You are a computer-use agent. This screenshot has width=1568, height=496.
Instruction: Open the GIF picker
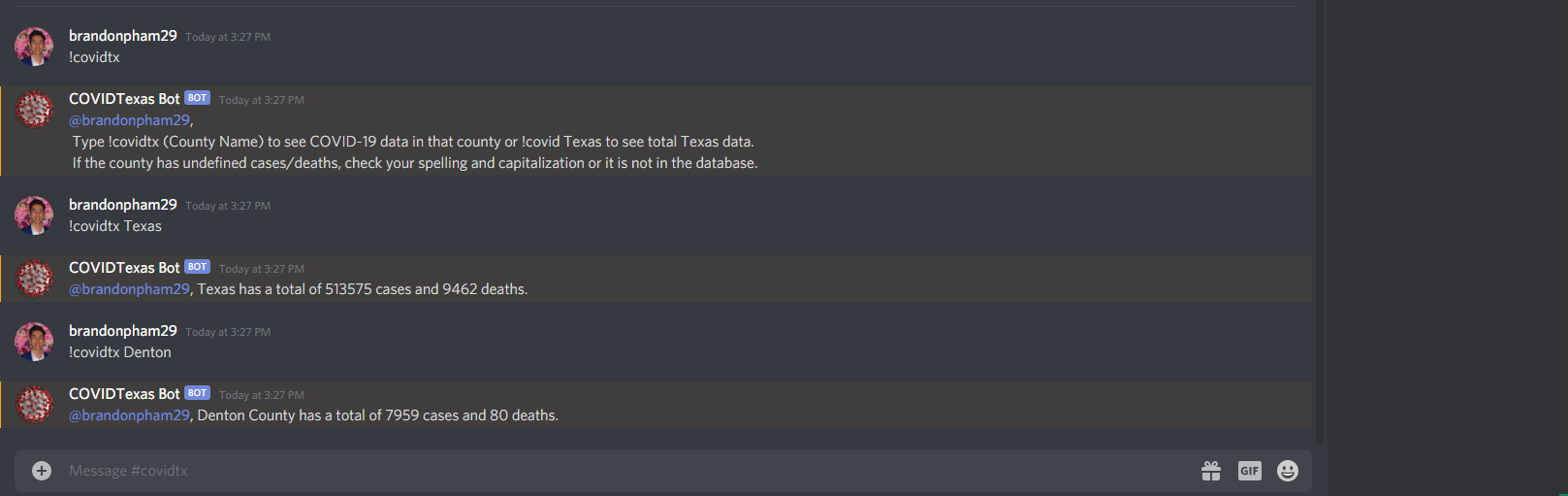1249,471
